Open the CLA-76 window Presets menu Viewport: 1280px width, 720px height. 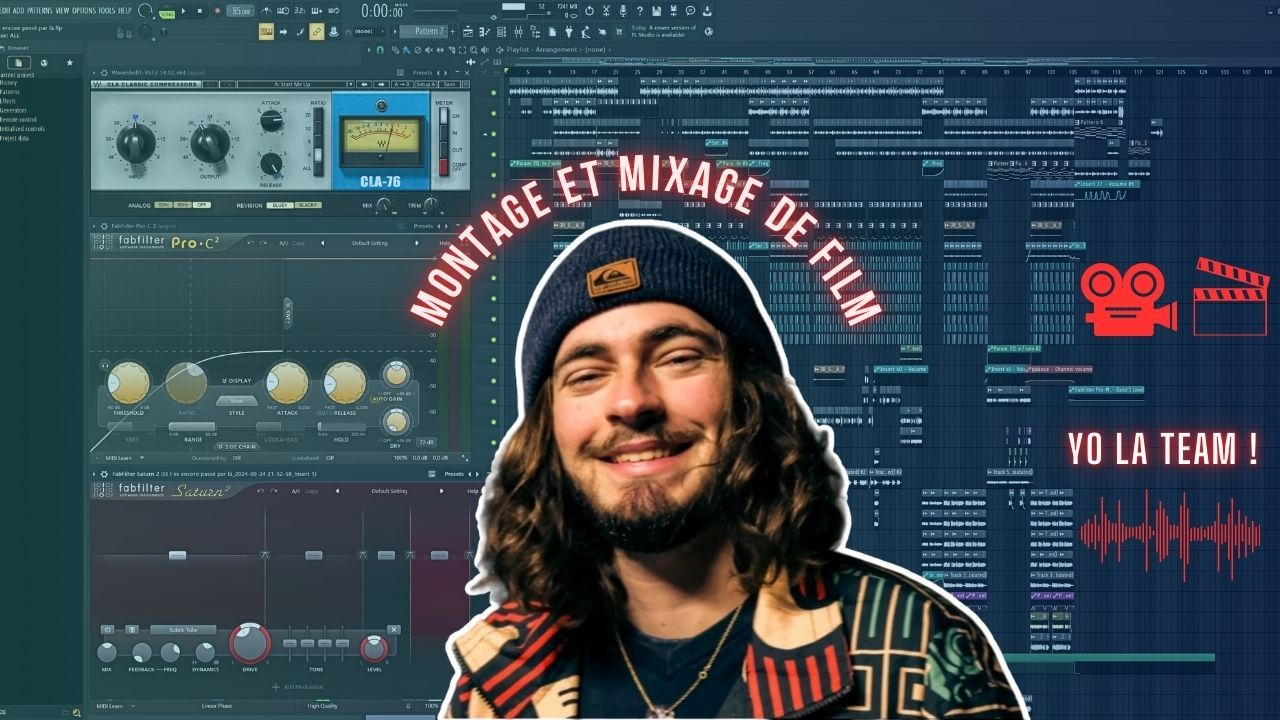[x=422, y=73]
